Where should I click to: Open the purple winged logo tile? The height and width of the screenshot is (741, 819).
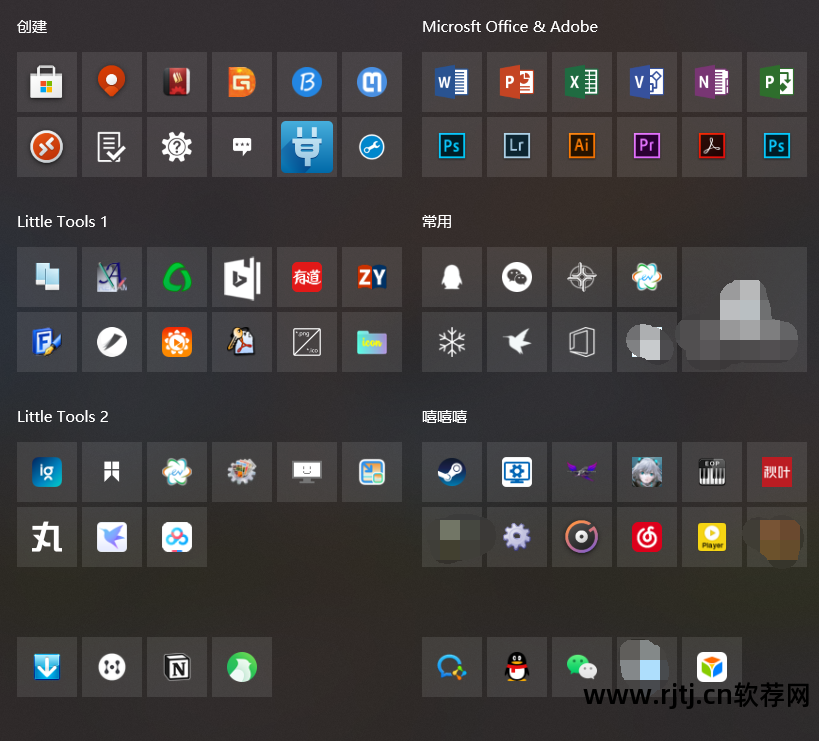(x=582, y=472)
